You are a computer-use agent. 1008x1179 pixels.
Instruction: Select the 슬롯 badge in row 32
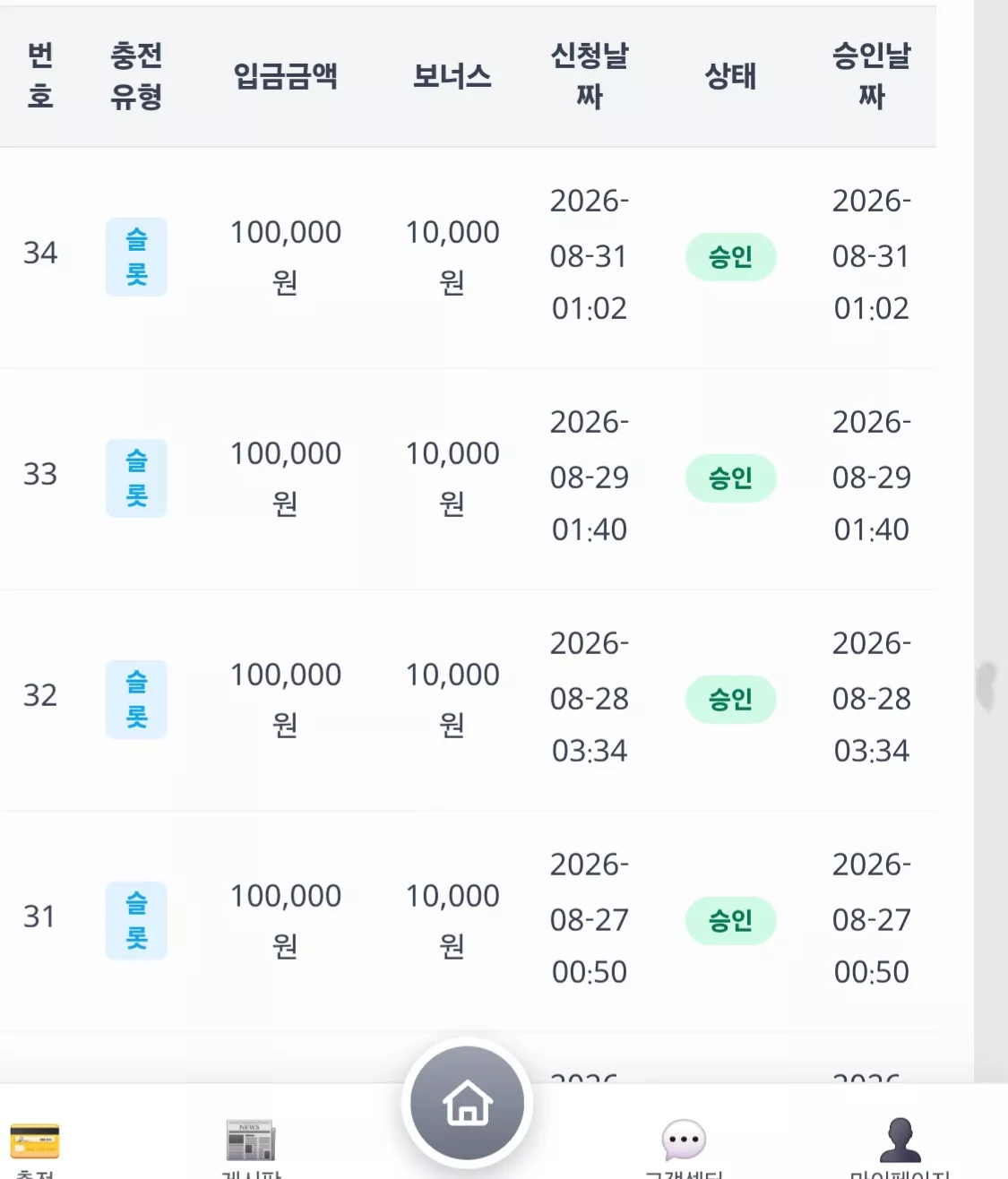[x=136, y=700]
